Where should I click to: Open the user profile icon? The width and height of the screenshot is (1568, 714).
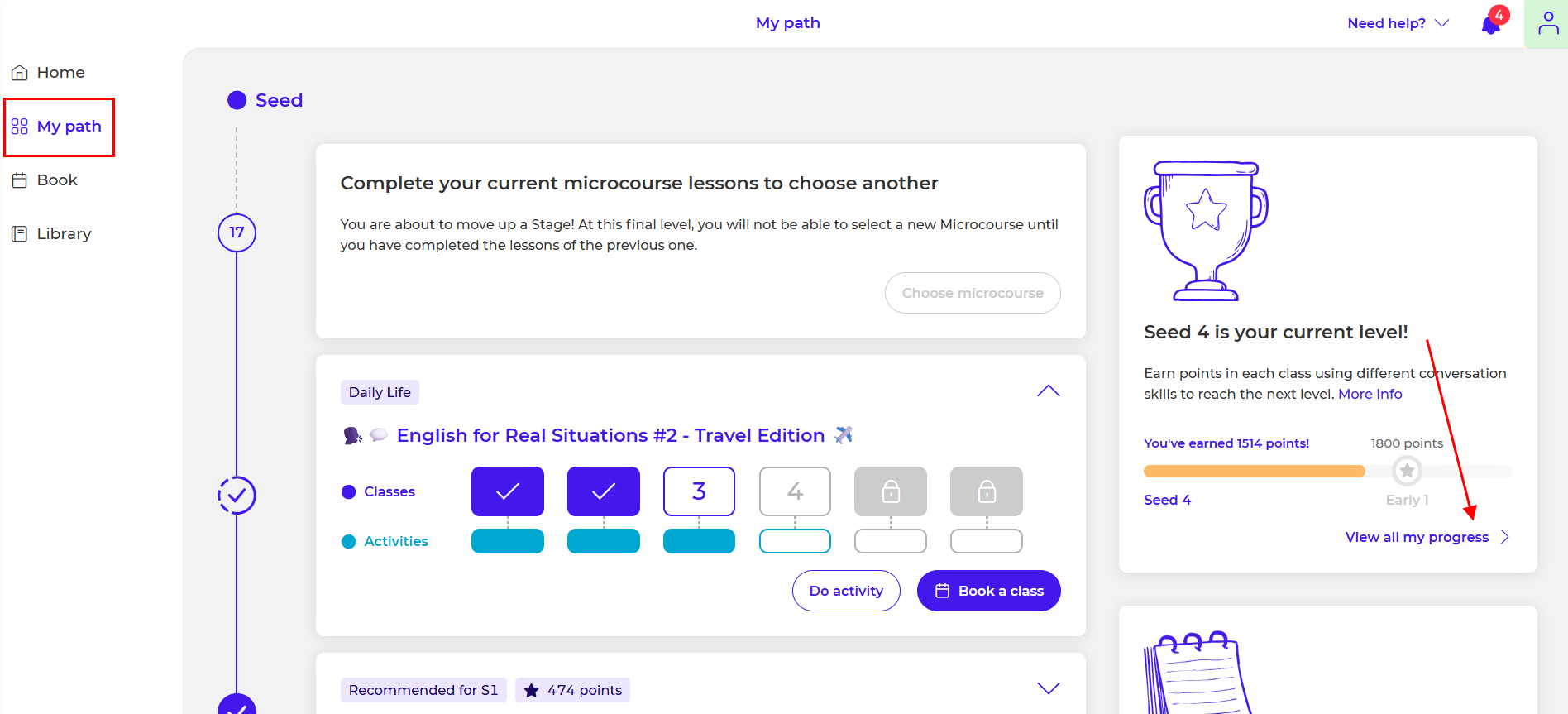tap(1547, 23)
